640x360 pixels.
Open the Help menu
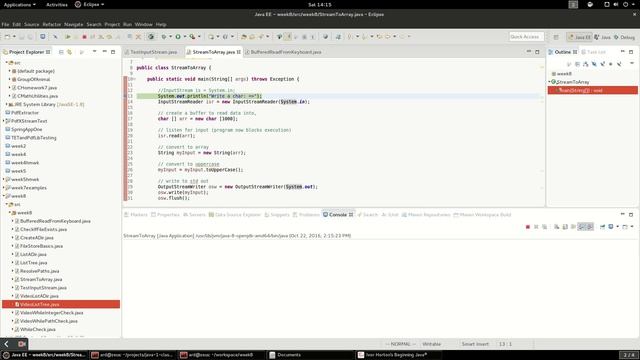click(x=161, y=24)
